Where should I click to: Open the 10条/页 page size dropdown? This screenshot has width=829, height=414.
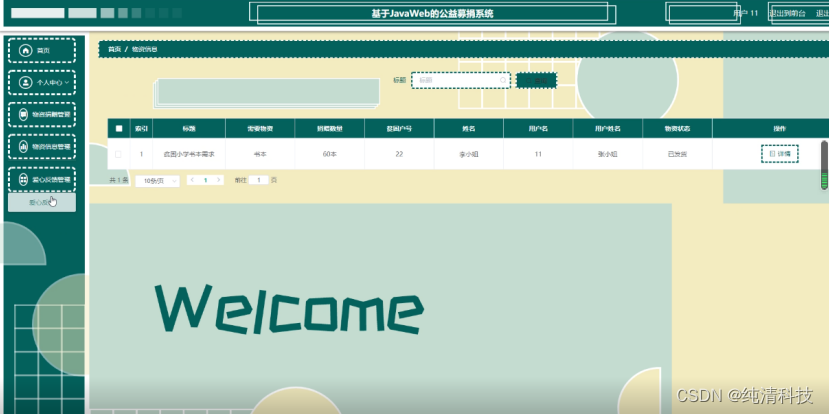tap(158, 181)
